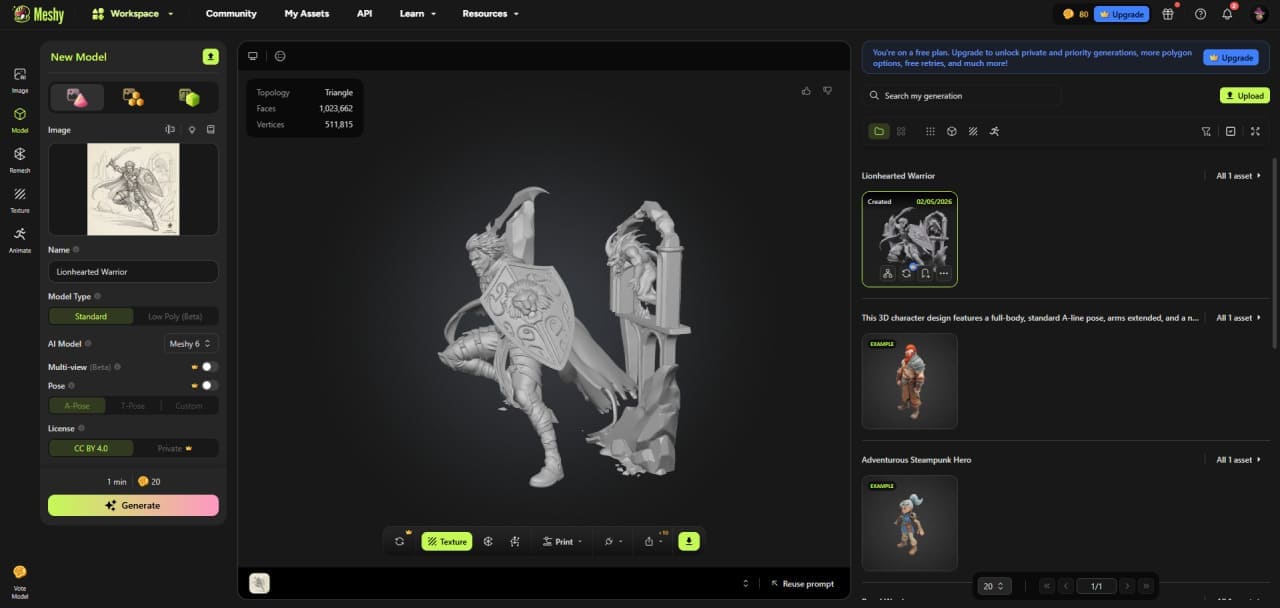1280x608 pixels.
Task: Expand the asset panel to fullscreen view
Action: pos(1255,131)
